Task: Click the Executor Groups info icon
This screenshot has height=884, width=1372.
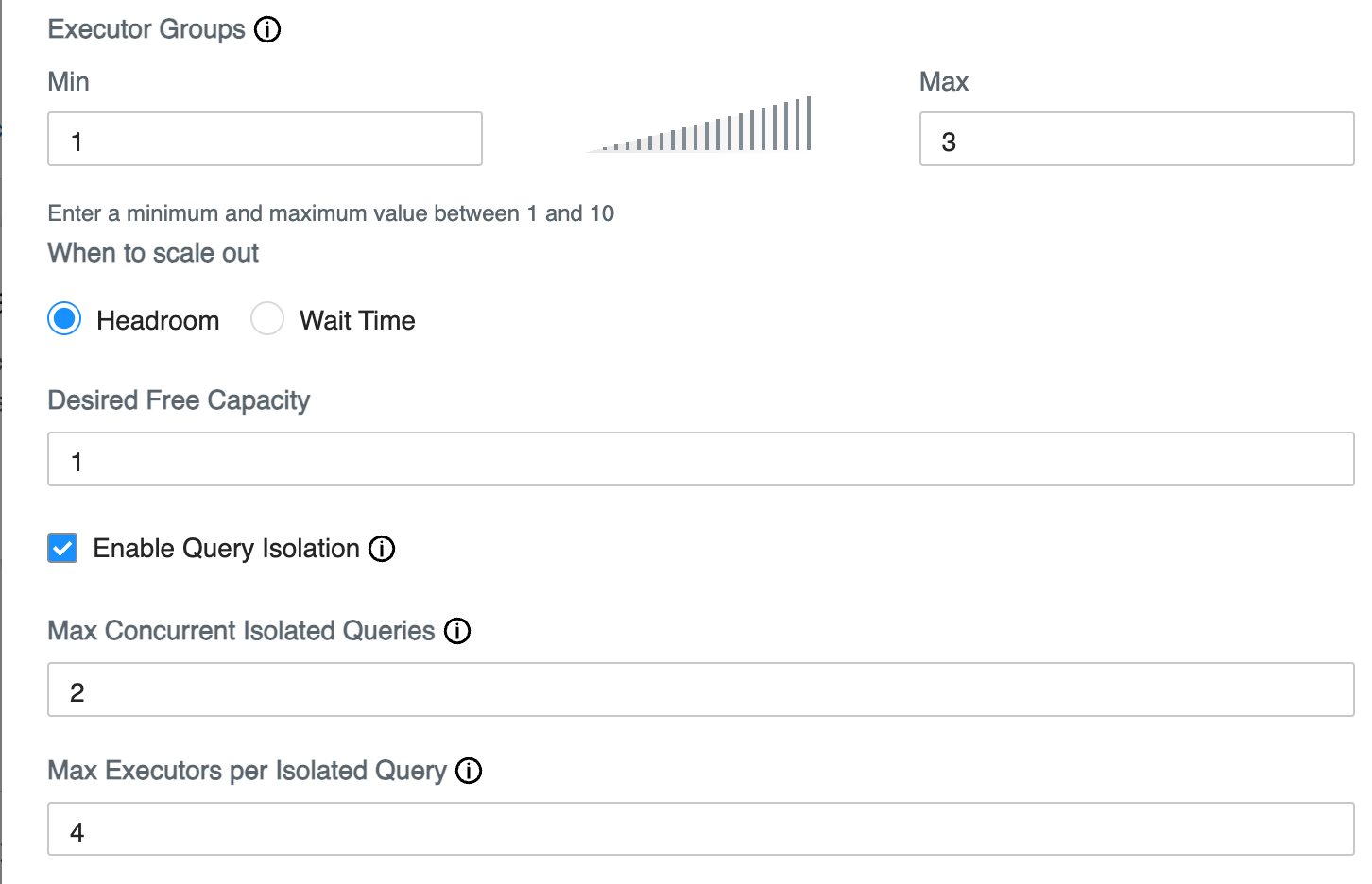Action: point(267,29)
